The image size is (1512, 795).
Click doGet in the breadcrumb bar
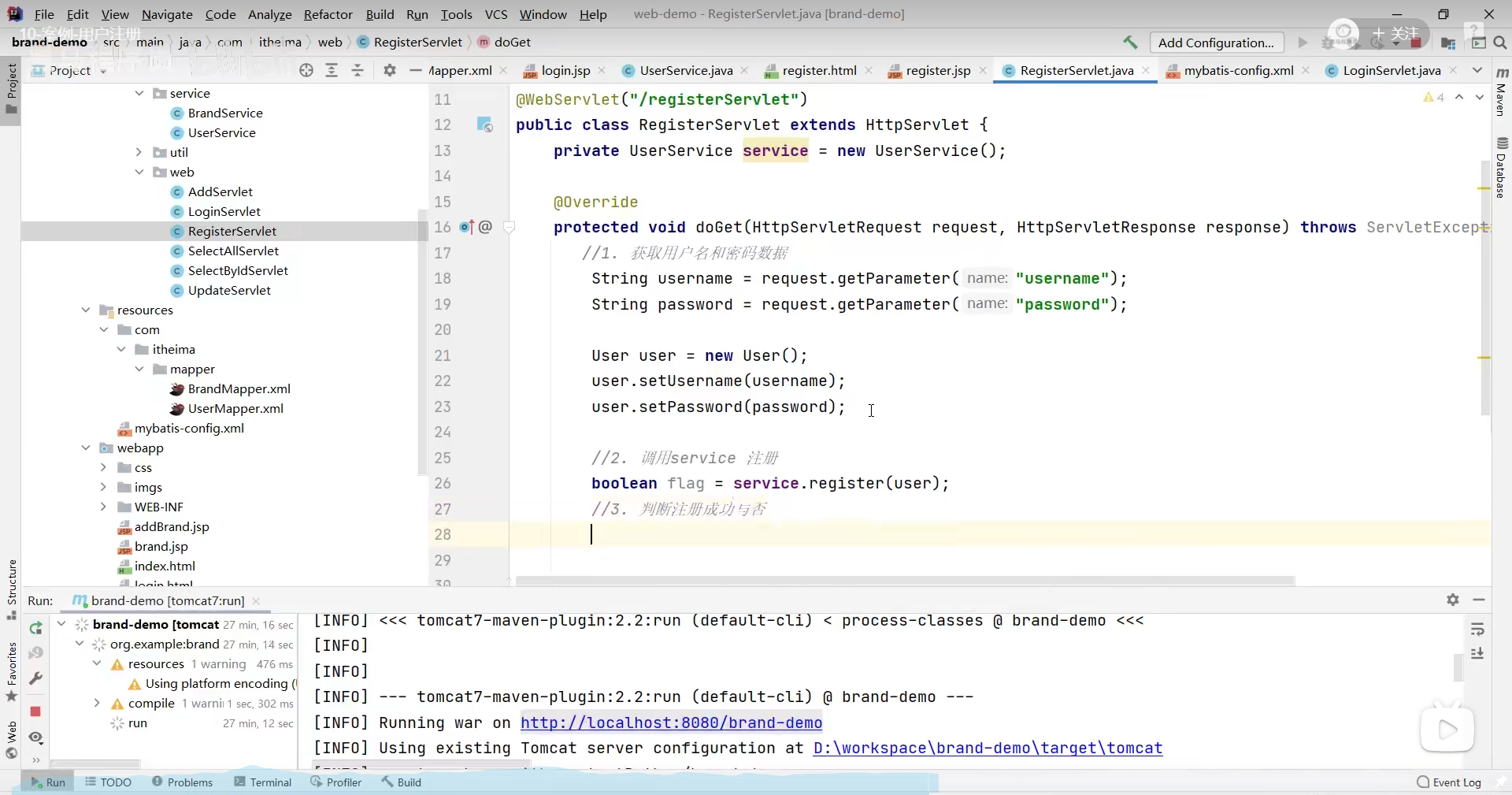tap(512, 43)
